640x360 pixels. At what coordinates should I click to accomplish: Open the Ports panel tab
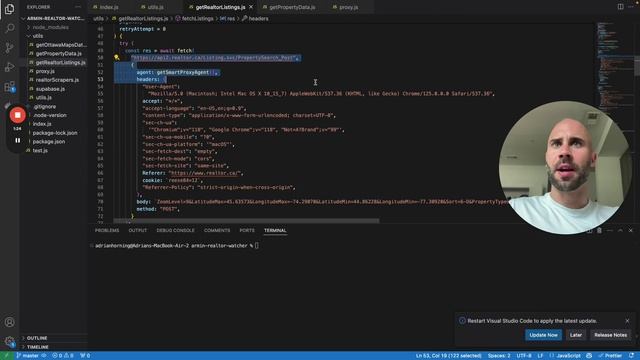pyautogui.click(x=247, y=231)
